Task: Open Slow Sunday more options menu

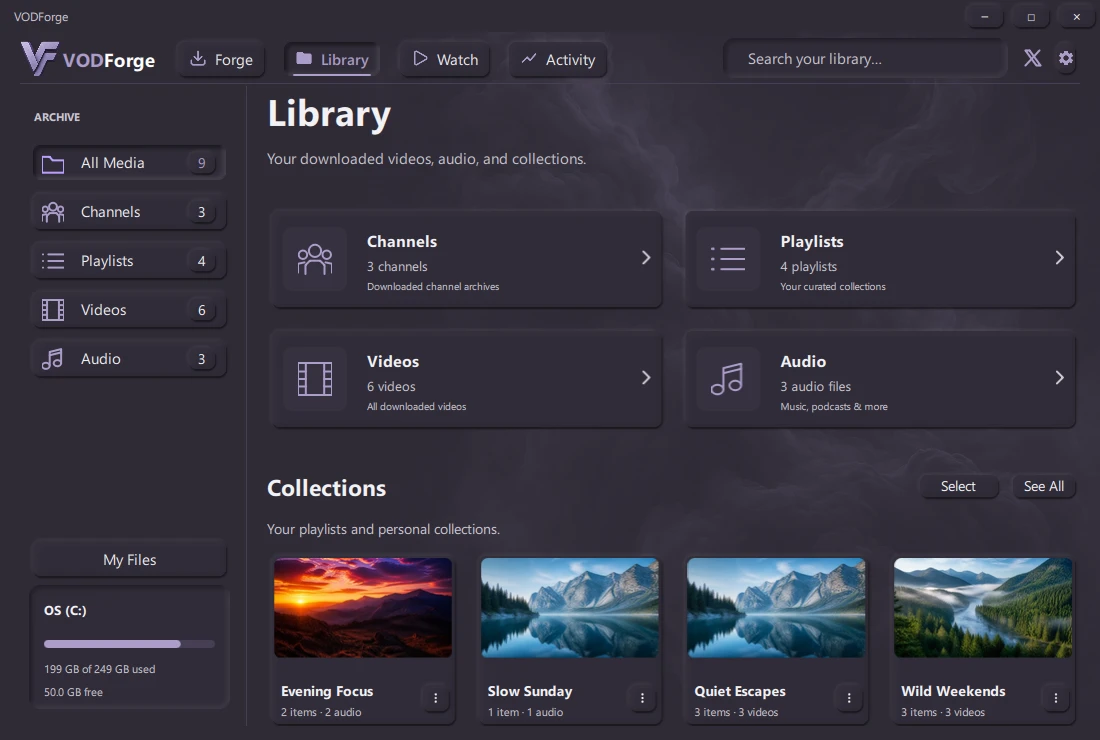Action: coord(642,698)
